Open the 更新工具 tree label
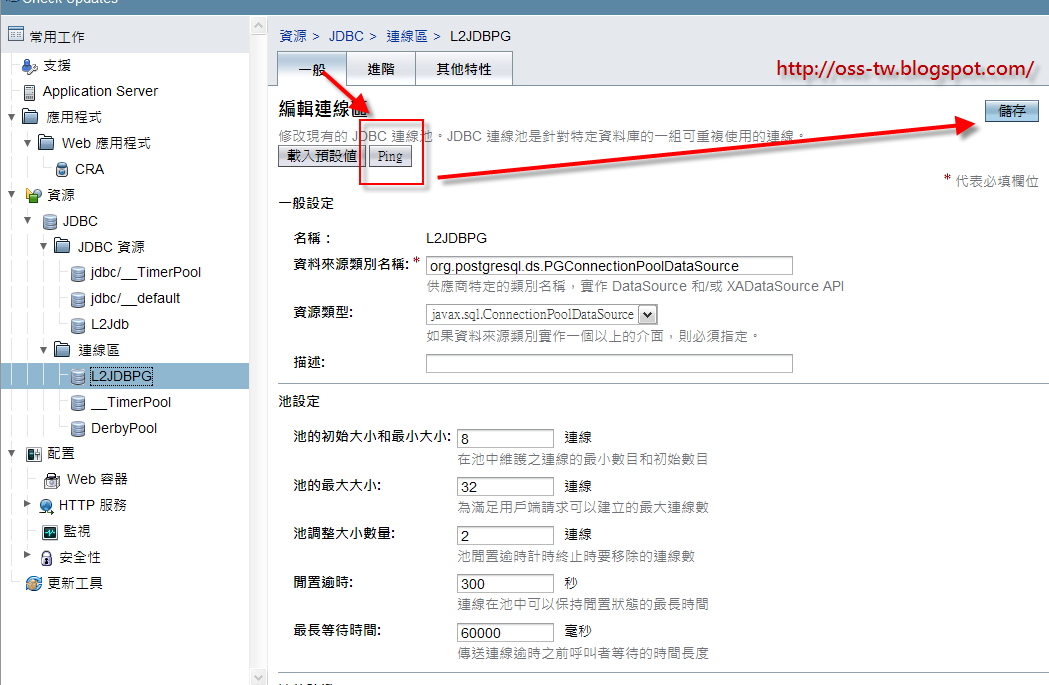The height and width of the screenshot is (685, 1049). [x=75, y=583]
